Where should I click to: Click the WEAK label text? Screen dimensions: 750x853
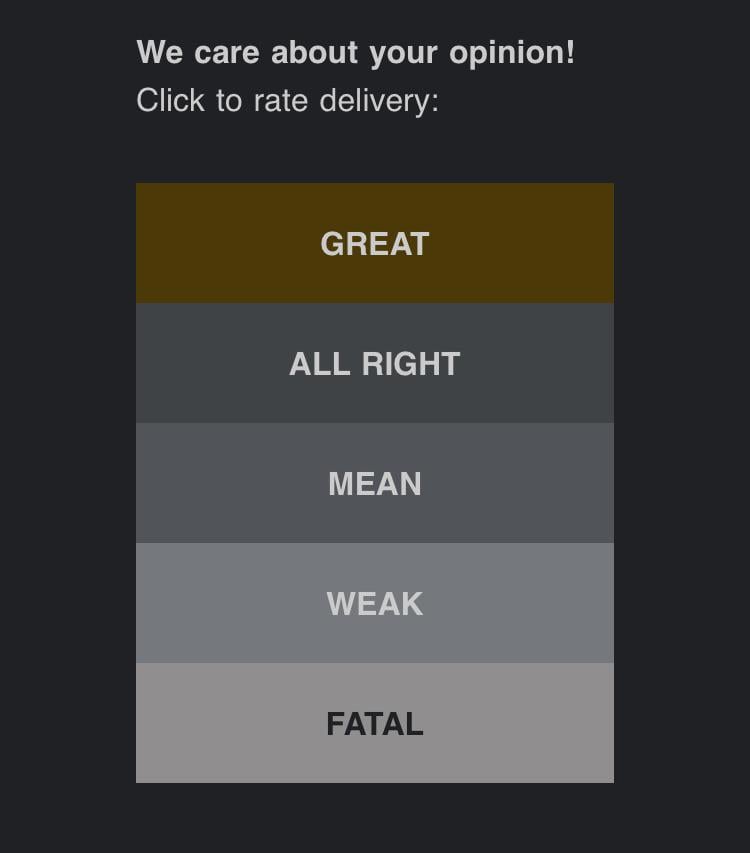point(375,604)
